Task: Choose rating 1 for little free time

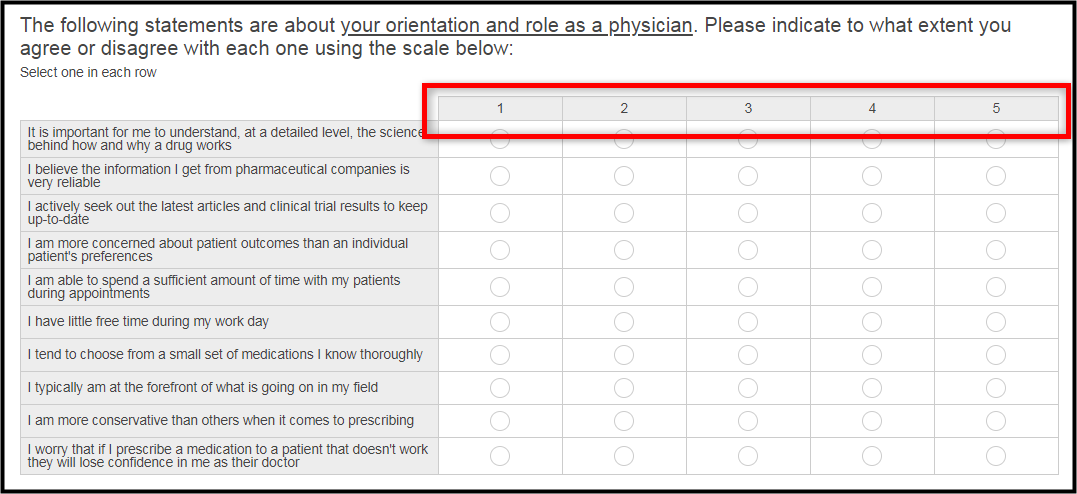Action: [500, 322]
